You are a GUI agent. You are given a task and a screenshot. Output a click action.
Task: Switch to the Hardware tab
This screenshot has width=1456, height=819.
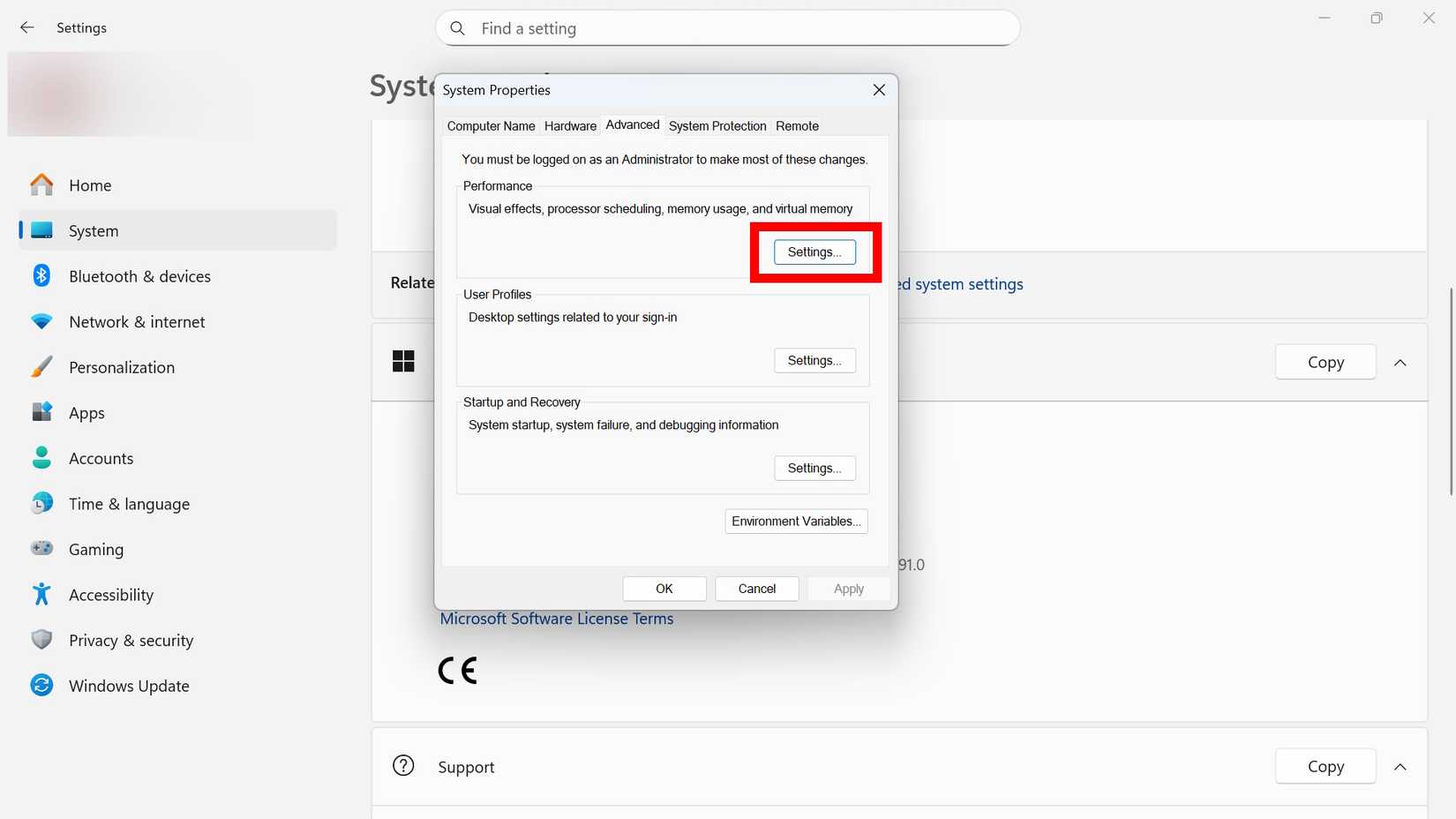[x=569, y=125]
